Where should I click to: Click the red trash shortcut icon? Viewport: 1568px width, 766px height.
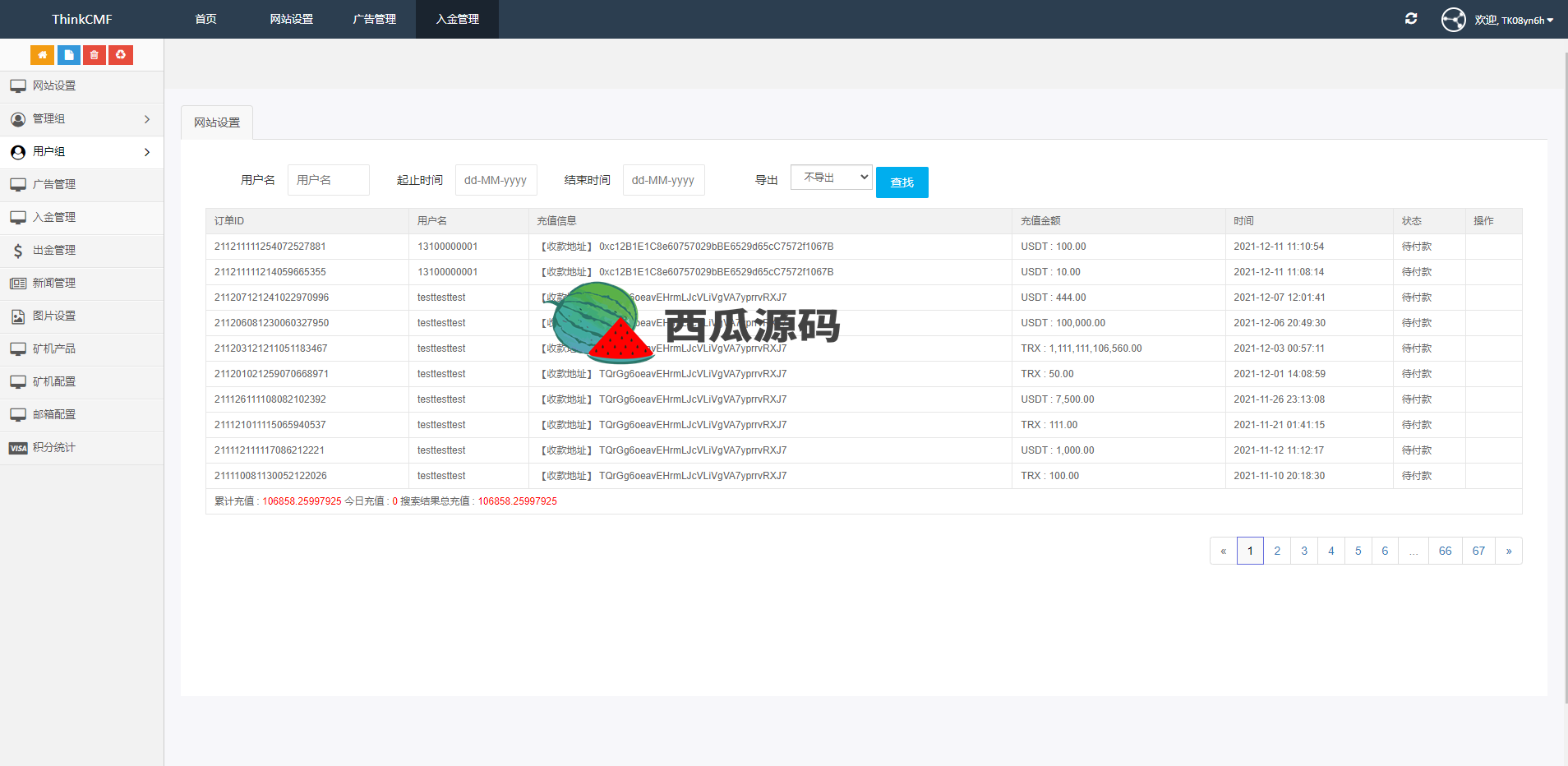pos(95,55)
